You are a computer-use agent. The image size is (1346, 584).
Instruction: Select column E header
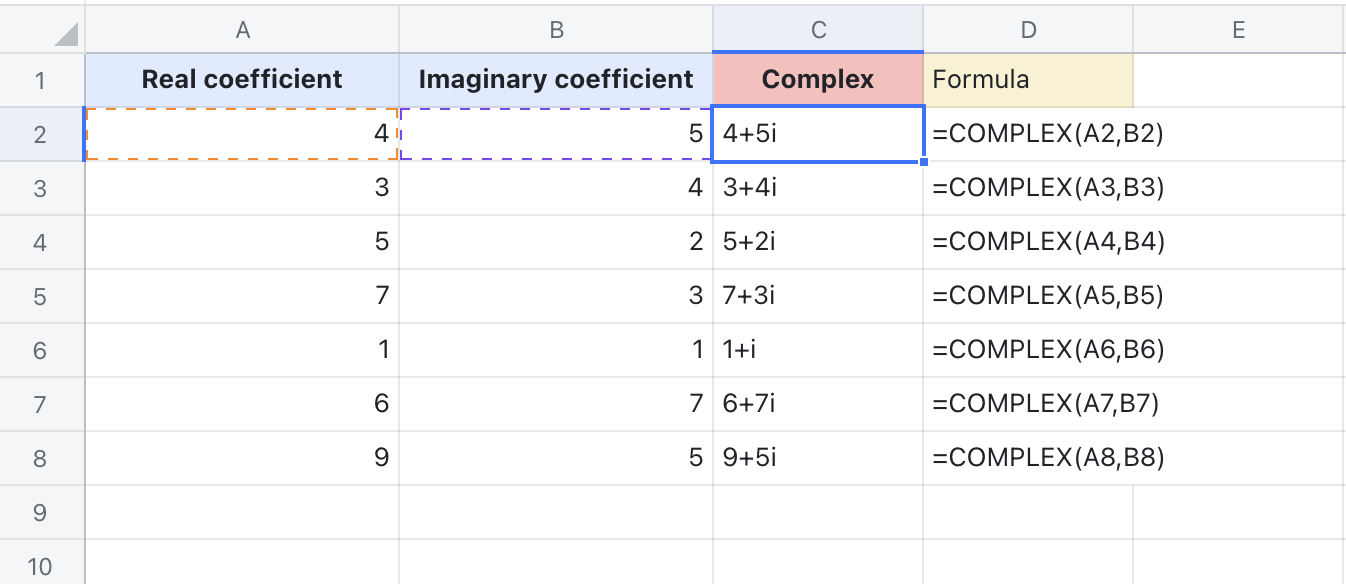1238,29
